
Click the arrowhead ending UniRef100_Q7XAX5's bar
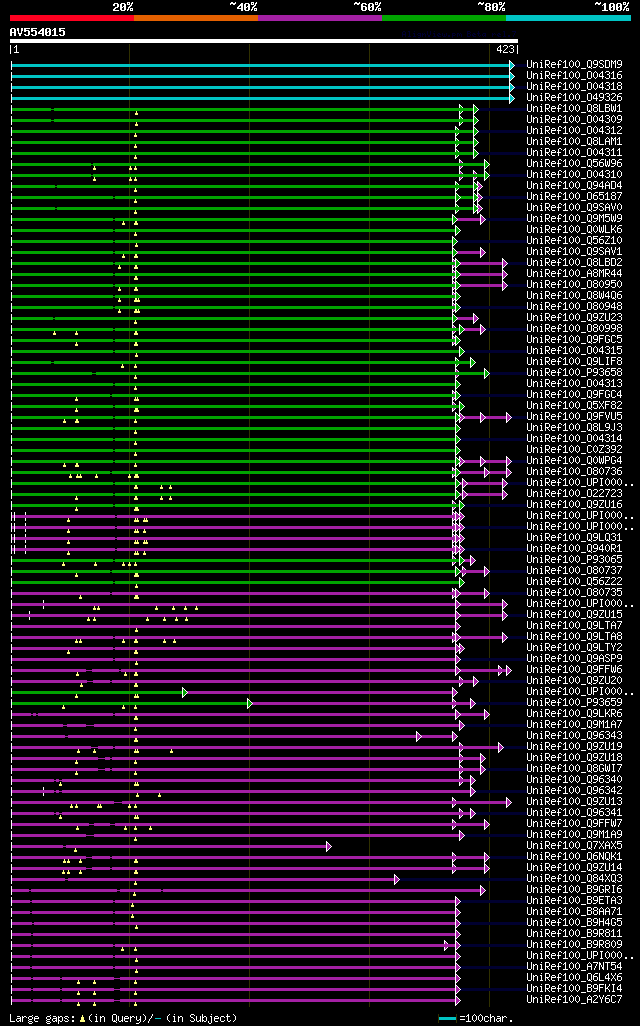pos(329,847)
